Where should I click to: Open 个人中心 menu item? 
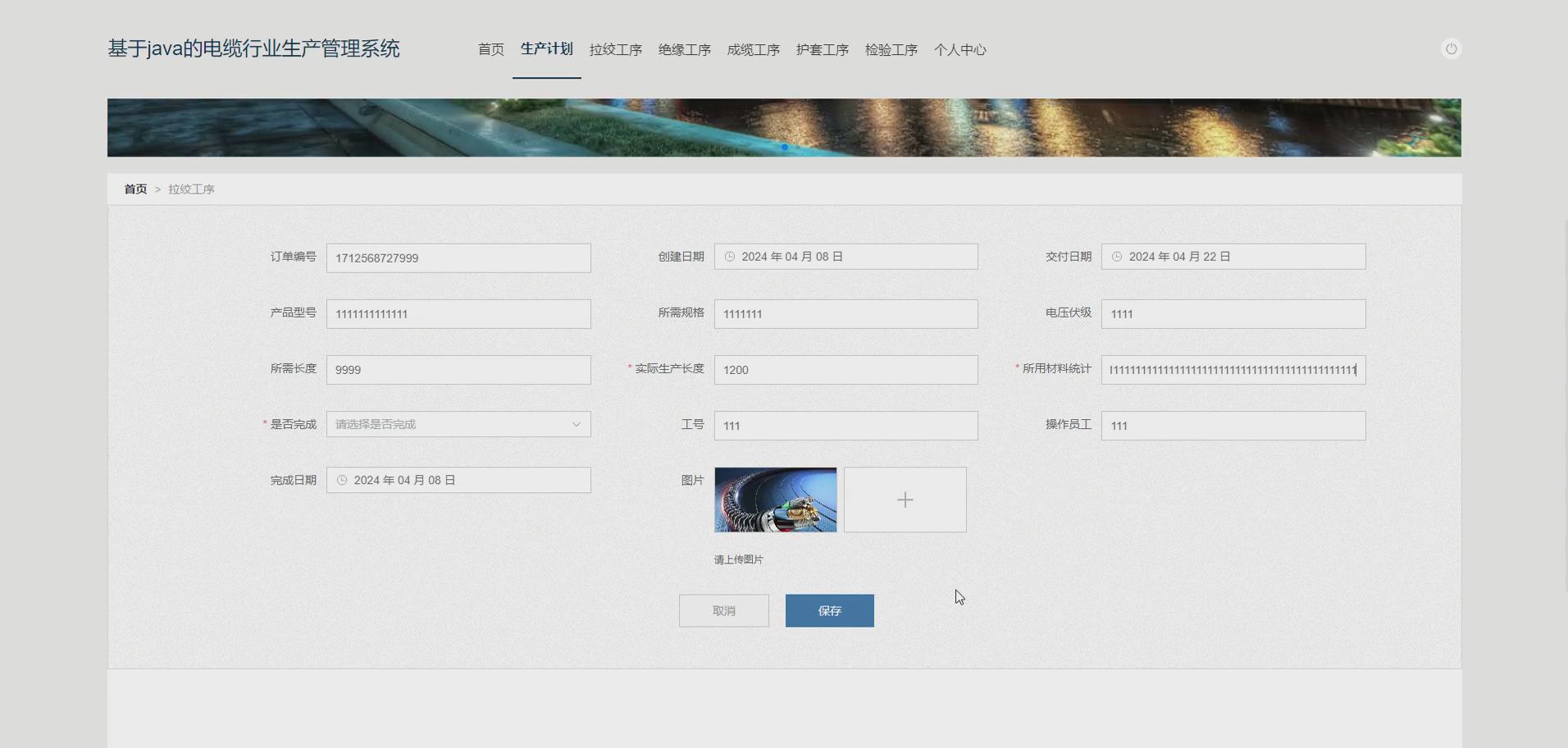[960, 50]
